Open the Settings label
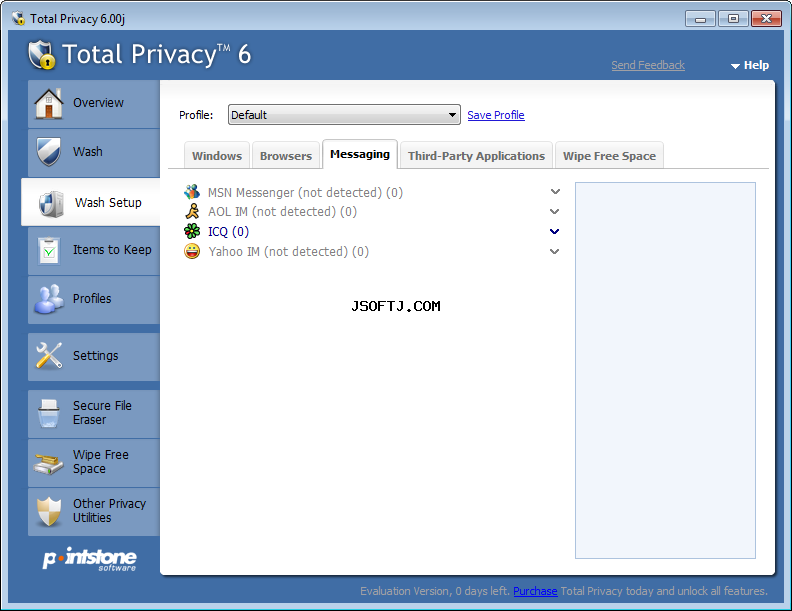The image size is (792, 611). (x=95, y=355)
